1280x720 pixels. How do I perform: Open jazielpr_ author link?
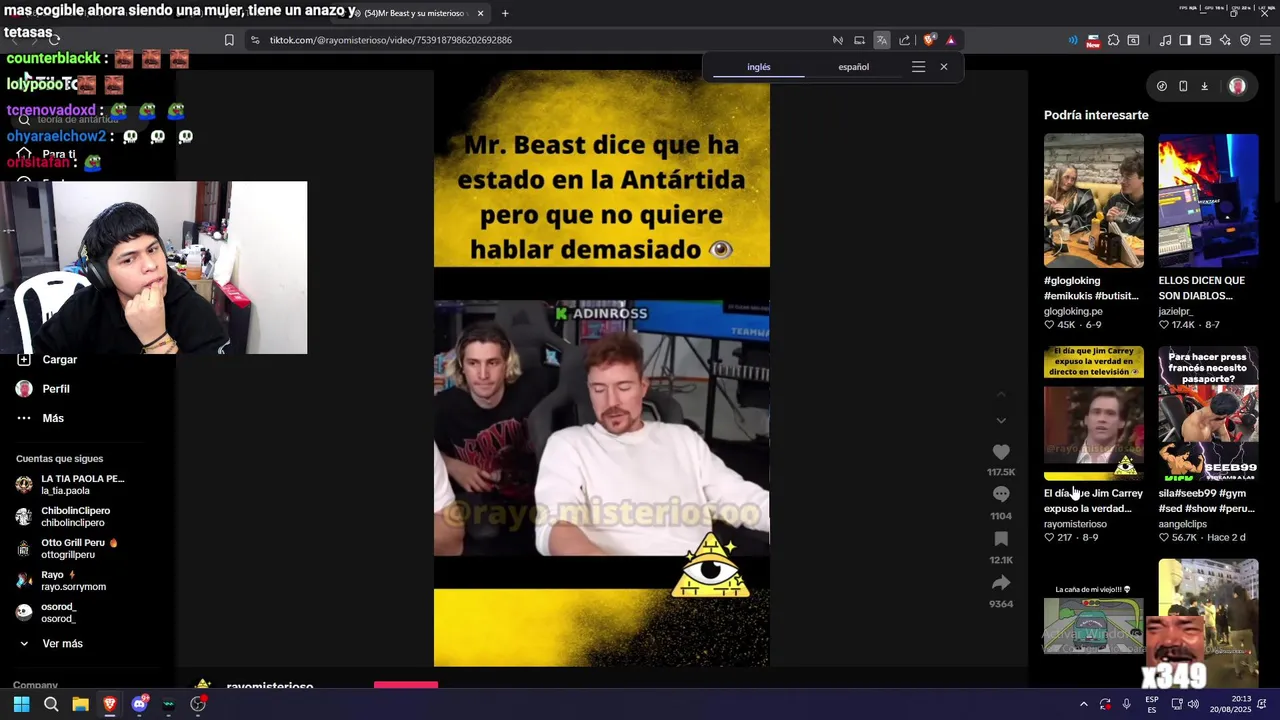tap(1178, 311)
